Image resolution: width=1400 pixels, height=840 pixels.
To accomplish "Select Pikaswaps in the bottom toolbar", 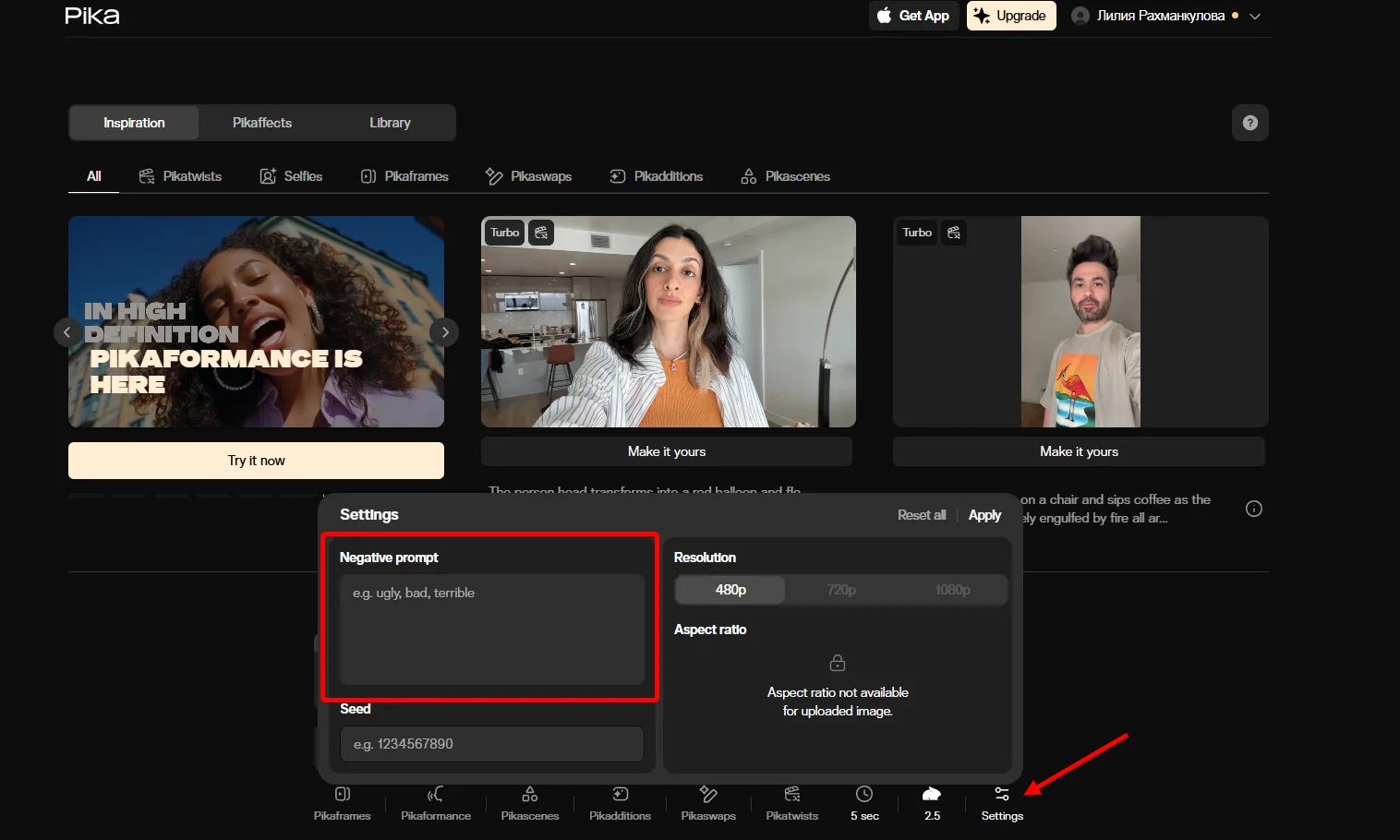I will pos(708,804).
